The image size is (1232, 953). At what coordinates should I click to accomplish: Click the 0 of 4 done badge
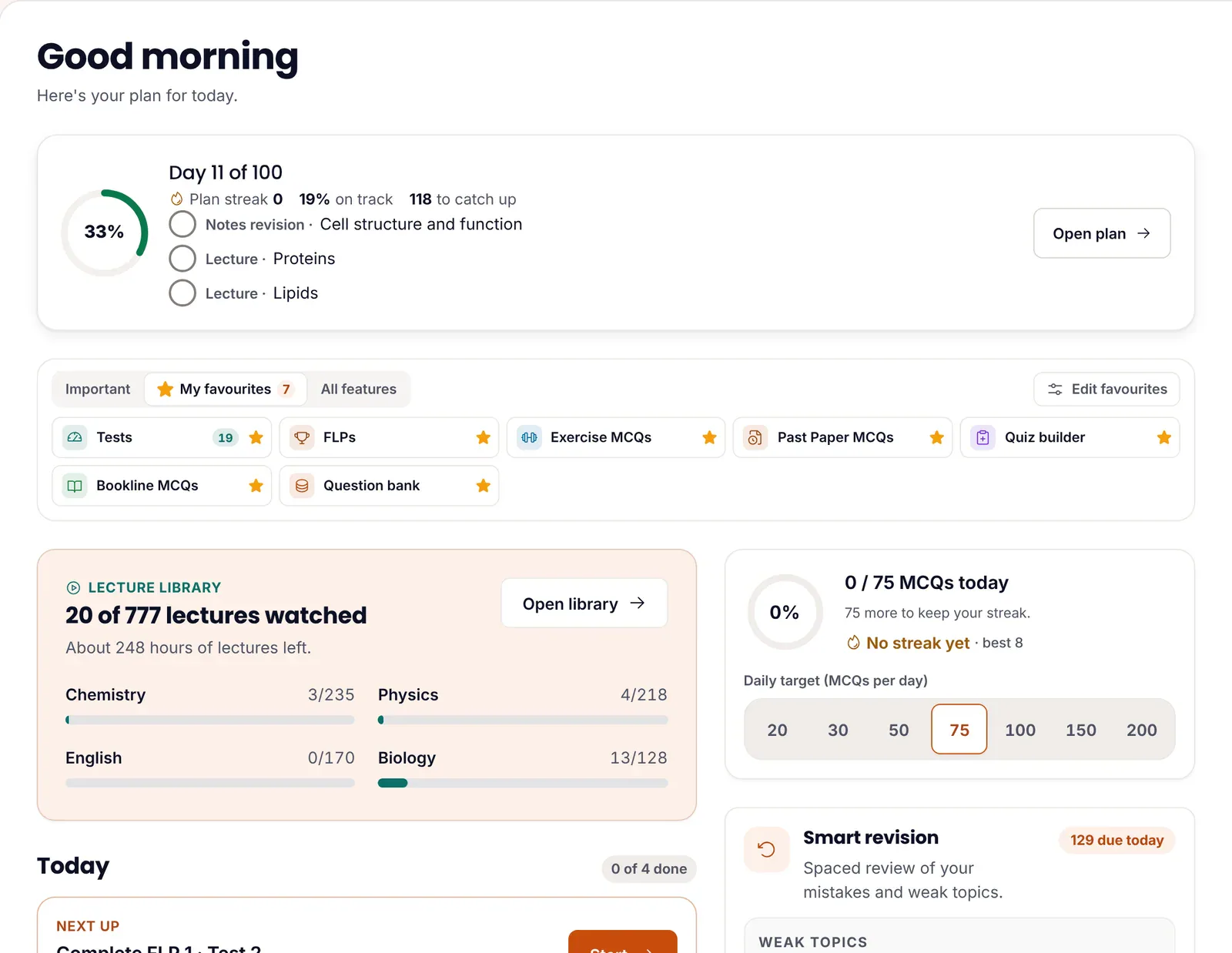[x=649, y=869]
